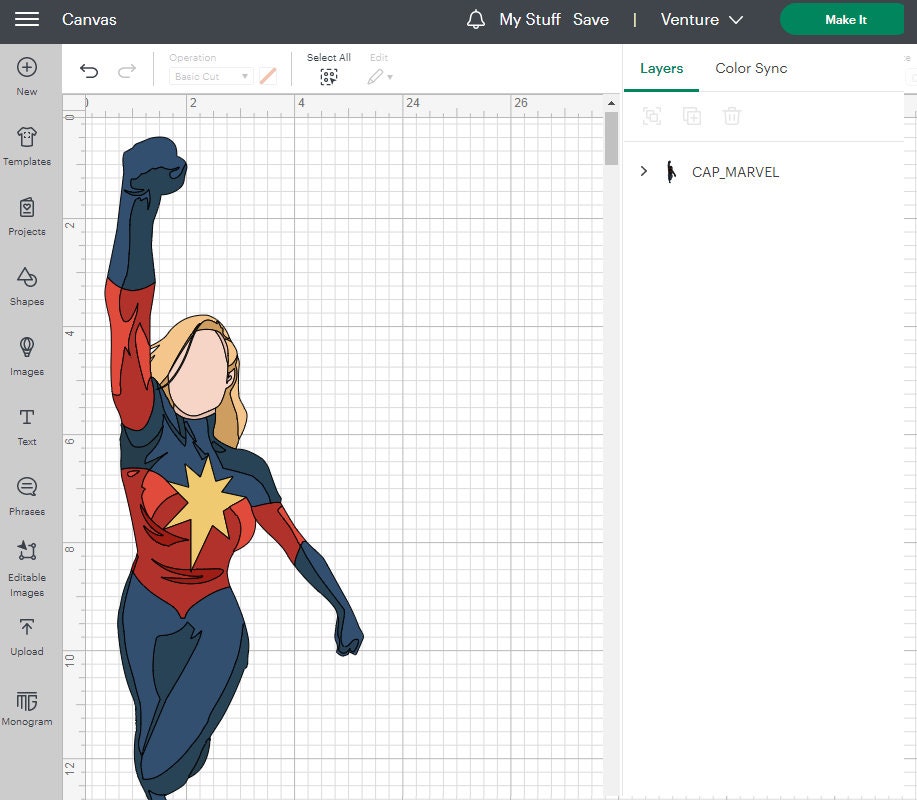Open the hamburger menu

coord(29,19)
